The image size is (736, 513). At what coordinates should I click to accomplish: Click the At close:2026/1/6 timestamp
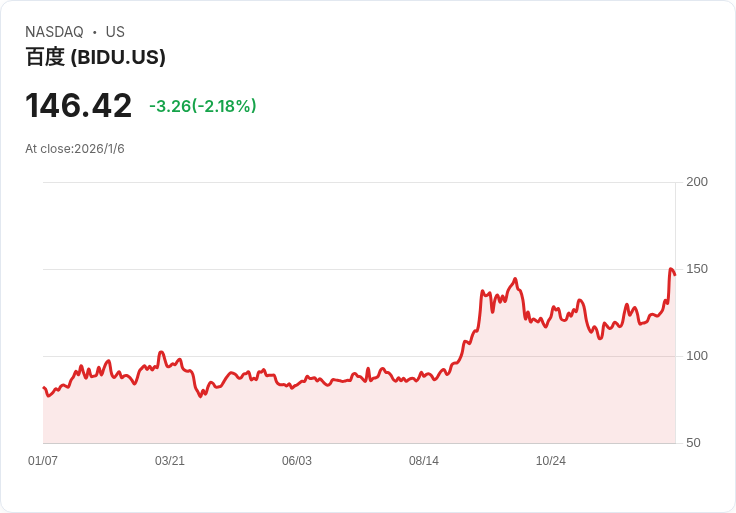coord(75,149)
